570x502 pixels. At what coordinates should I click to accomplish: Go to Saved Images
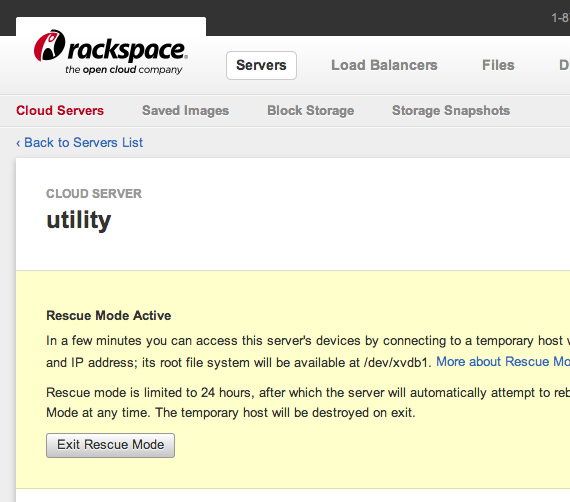coord(185,111)
